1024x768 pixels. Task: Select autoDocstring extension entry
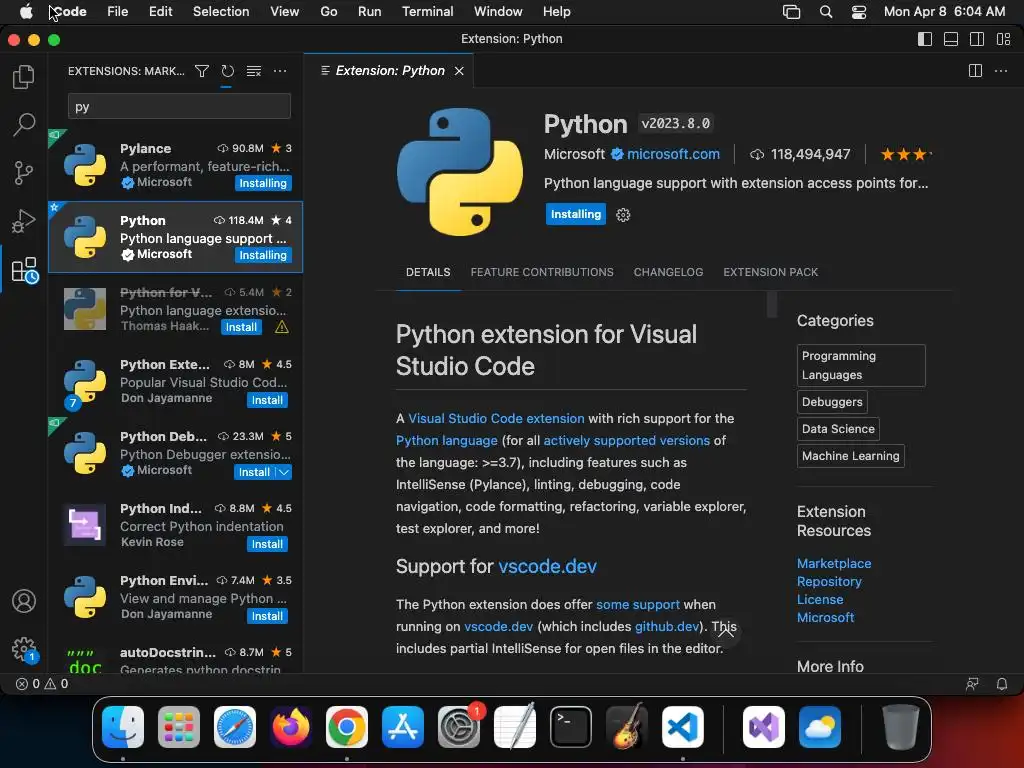click(x=175, y=658)
